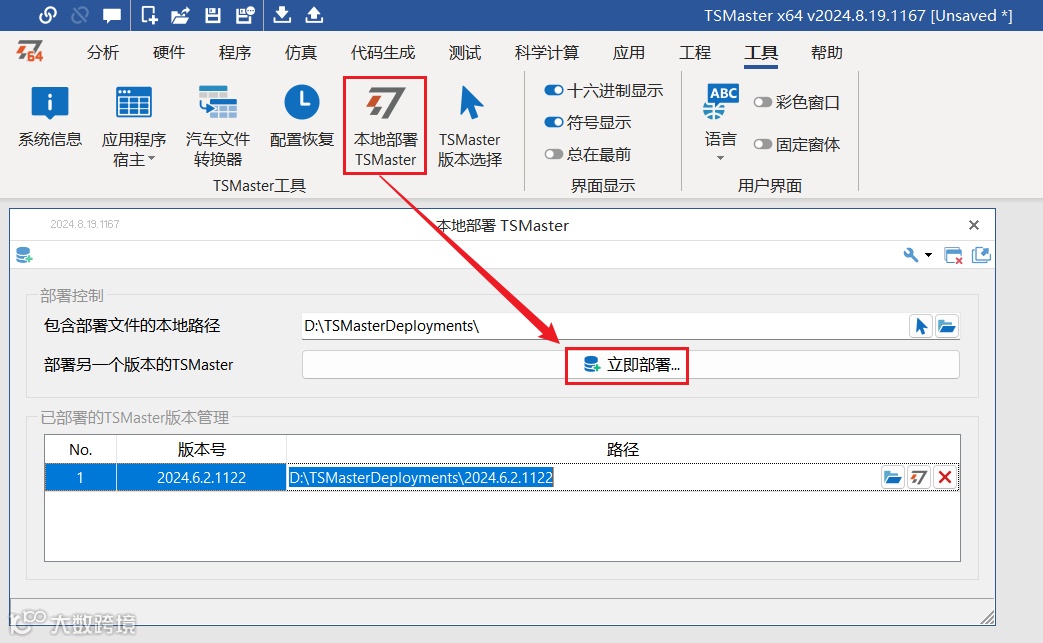Browse folder icon beside deployment path field
The width and height of the screenshot is (1043, 643).
pos(947,326)
